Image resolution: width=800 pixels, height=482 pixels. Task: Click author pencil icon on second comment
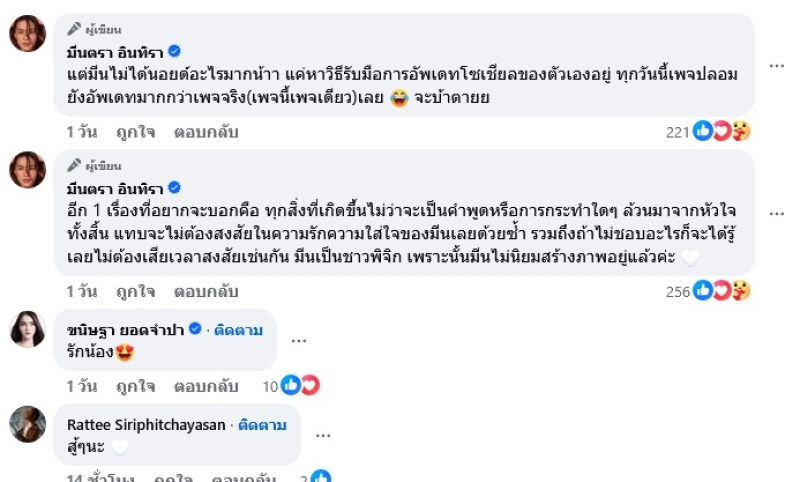pos(74,166)
